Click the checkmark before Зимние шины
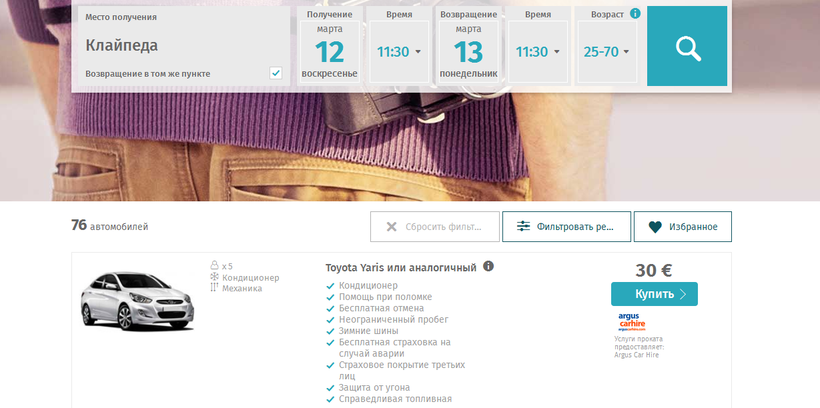The width and height of the screenshot is (820, 408). (x=330, y=331)
